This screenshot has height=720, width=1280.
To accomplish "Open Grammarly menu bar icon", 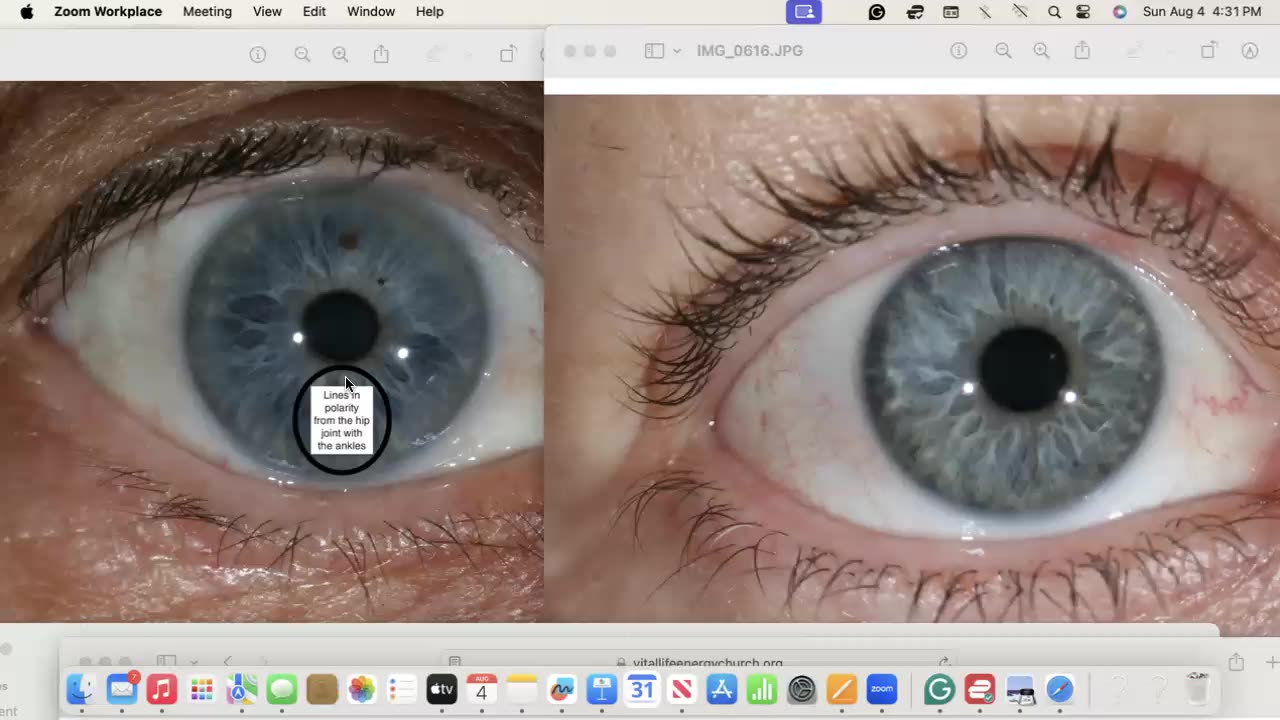I will point(877,12).
